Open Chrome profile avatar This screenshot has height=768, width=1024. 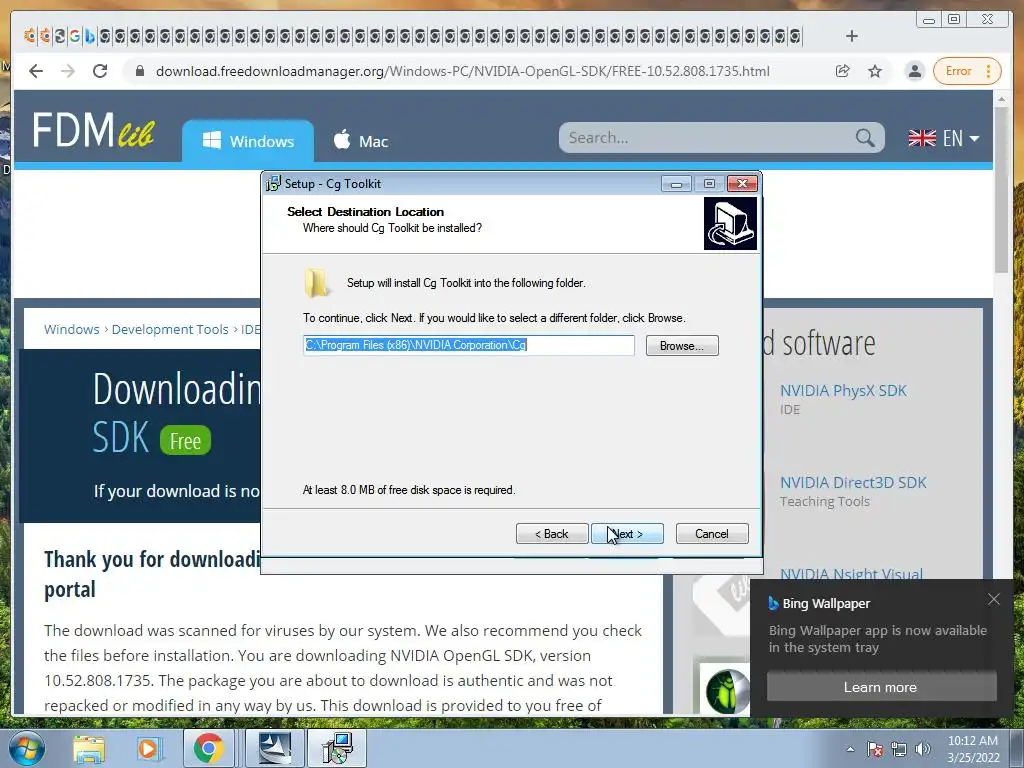point(915,71)
